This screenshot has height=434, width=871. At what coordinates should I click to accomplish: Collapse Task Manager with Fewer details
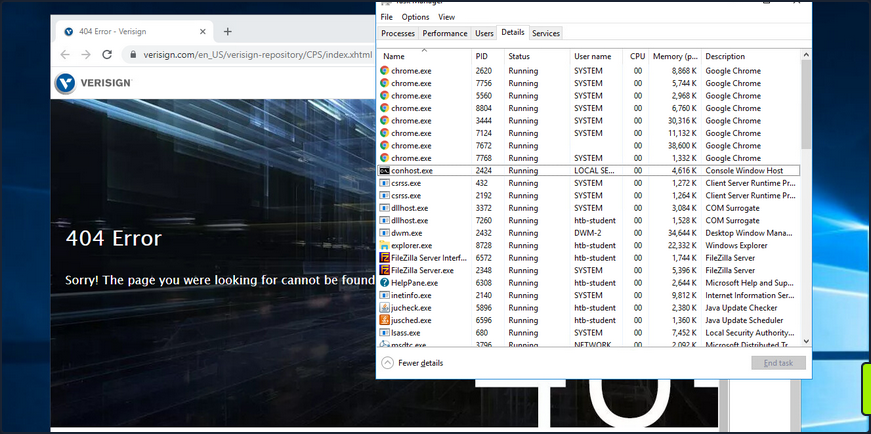tap(413, 363)
